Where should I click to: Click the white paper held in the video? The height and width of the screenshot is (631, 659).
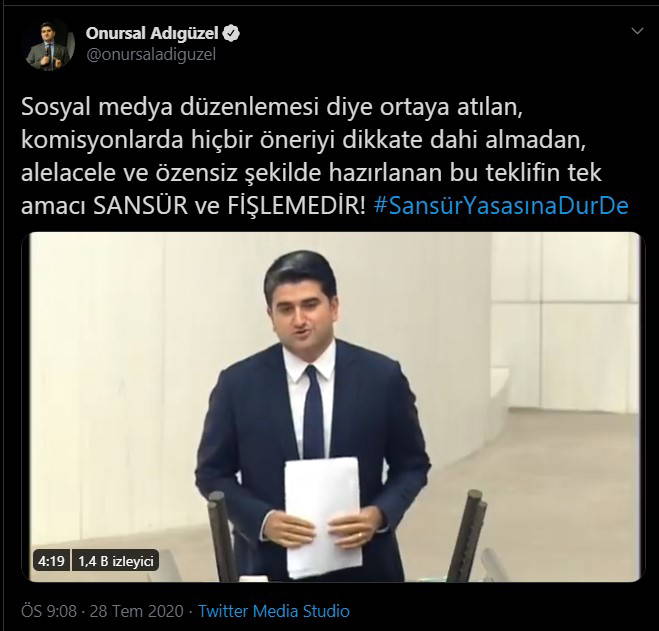coord(323,517)
